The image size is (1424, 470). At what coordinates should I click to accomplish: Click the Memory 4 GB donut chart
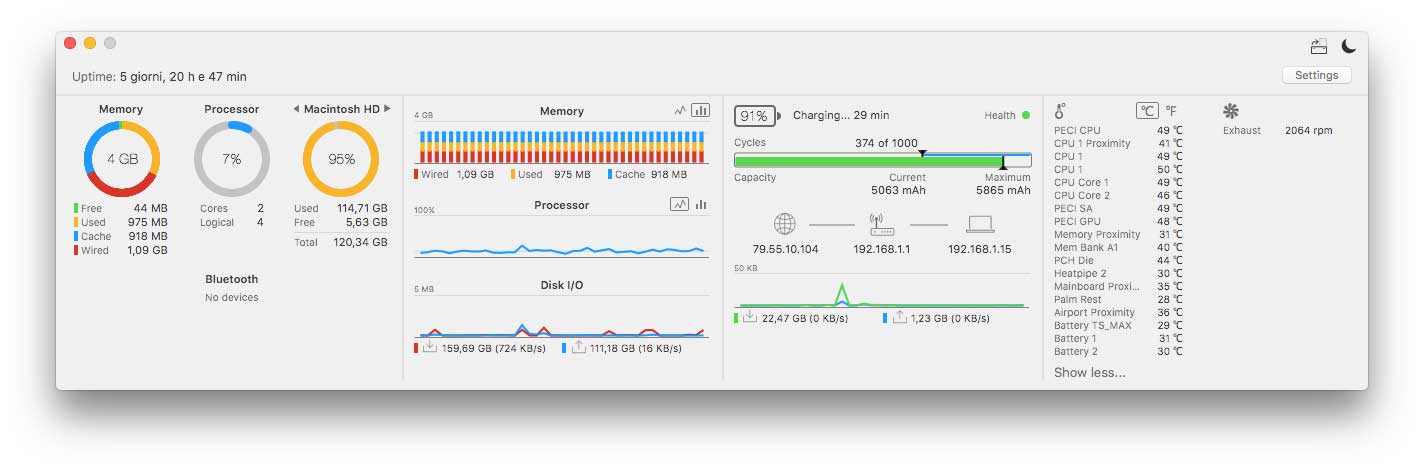pos(122,159)
